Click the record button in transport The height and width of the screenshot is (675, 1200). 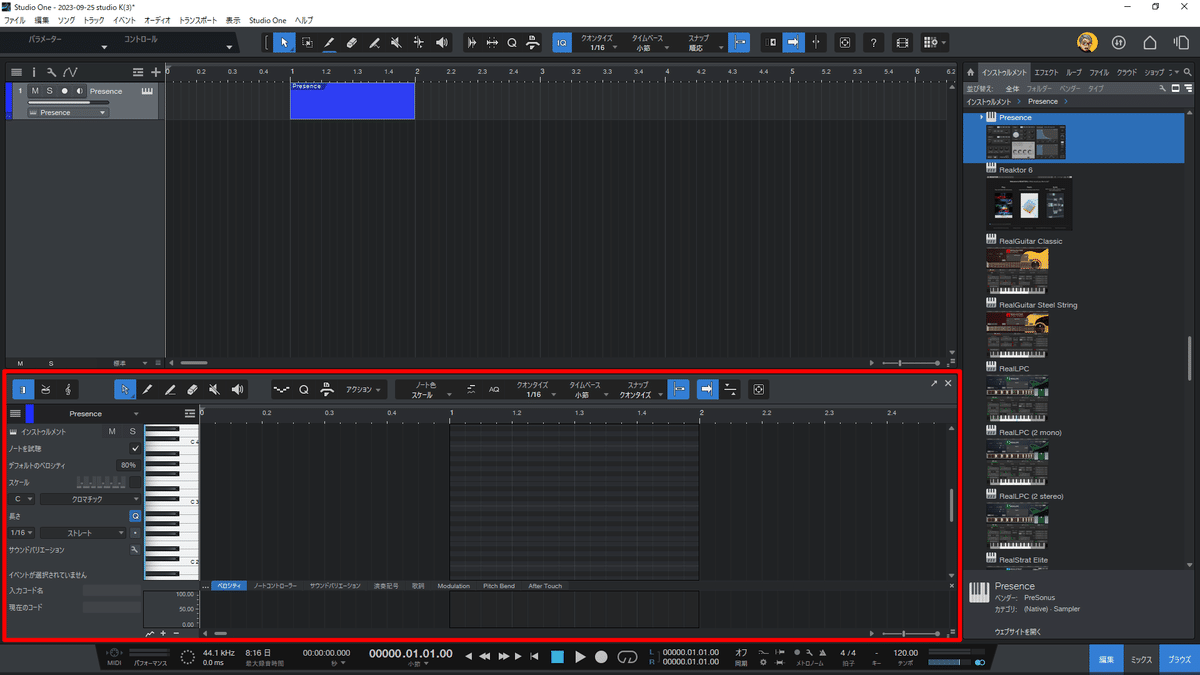(601, 656)
